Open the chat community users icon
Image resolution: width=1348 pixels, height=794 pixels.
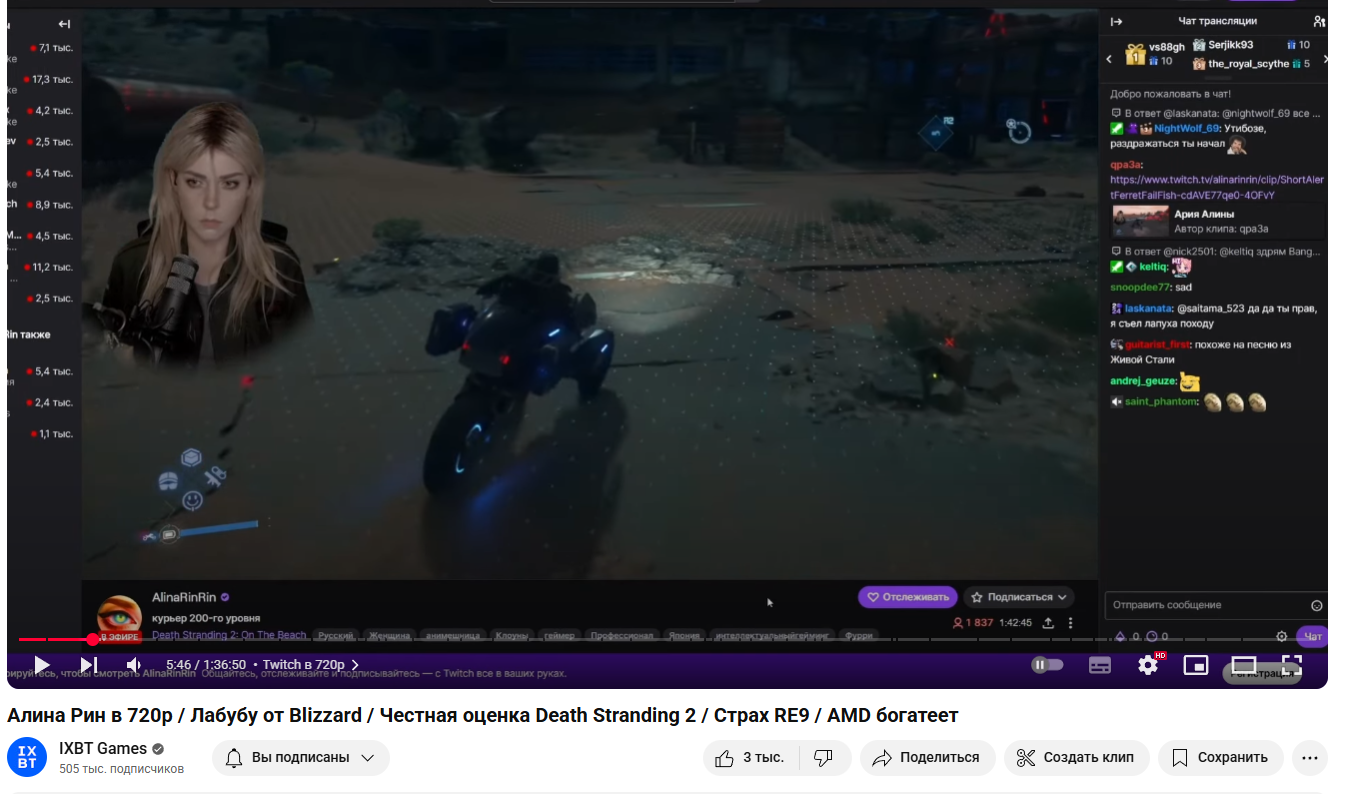coord(1319,21)
